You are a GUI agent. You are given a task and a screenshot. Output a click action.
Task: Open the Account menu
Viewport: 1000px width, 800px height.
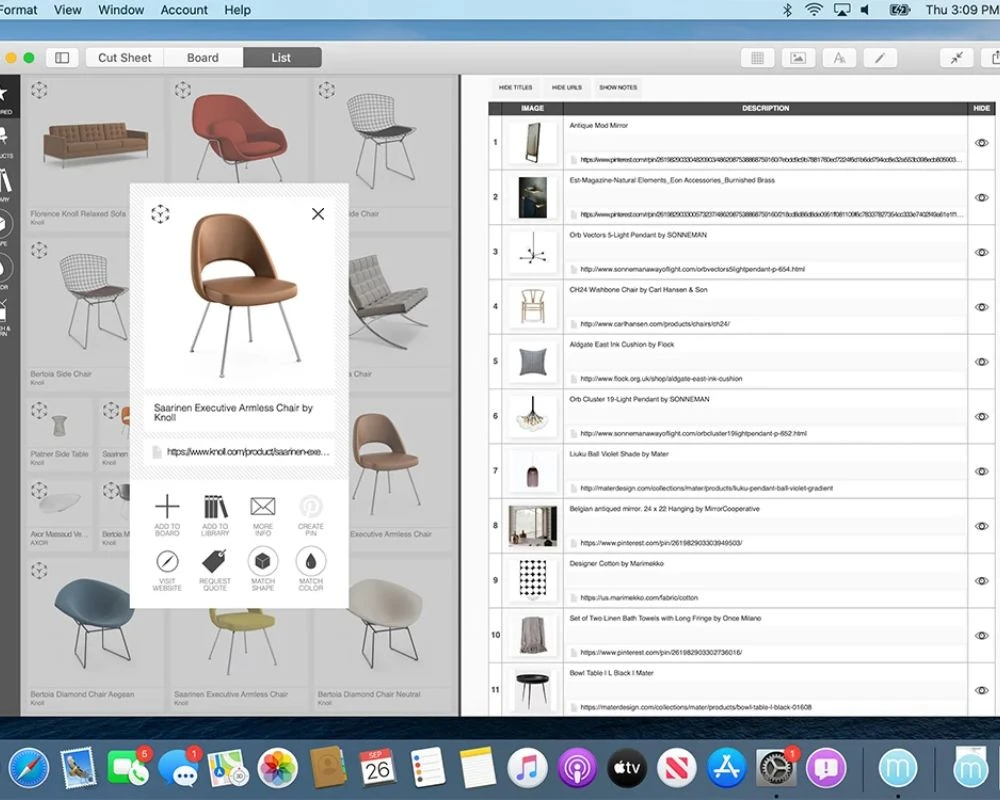point(184,10)
